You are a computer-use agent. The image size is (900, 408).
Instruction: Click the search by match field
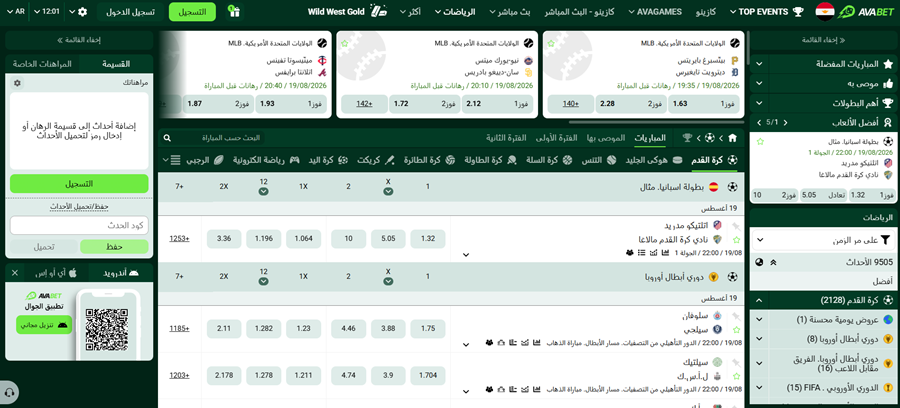218,138
